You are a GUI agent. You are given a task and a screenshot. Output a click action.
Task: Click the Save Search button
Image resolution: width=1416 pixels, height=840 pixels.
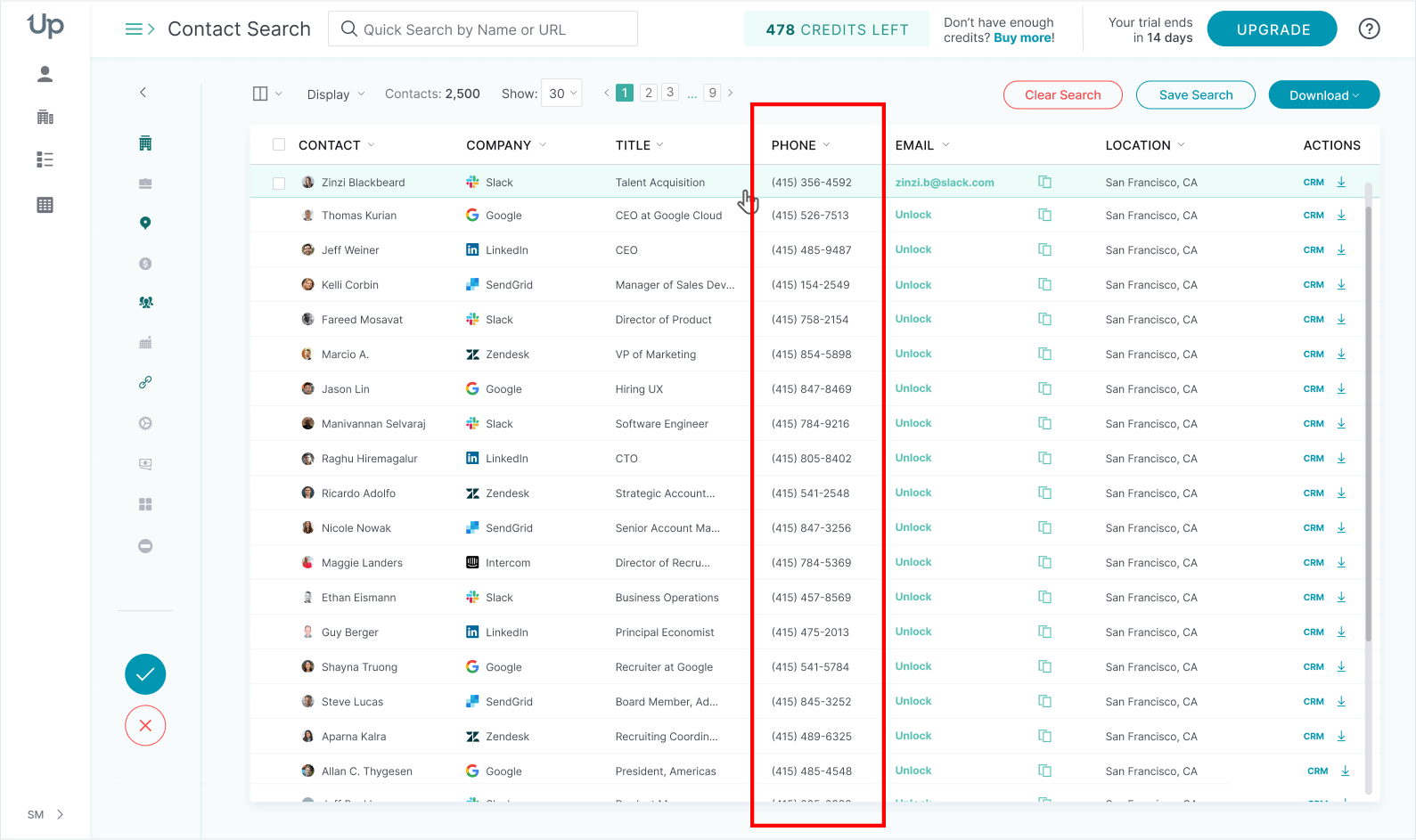point(1196,95)
